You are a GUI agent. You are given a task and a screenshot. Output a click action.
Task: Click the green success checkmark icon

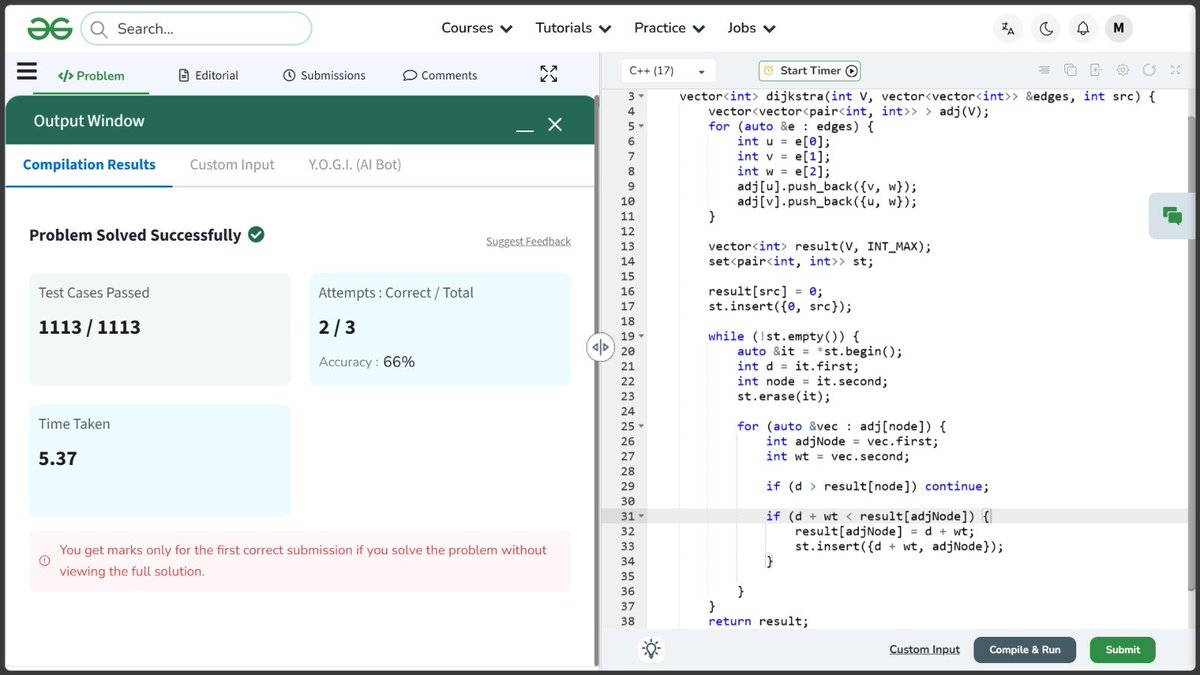(256, 234)
